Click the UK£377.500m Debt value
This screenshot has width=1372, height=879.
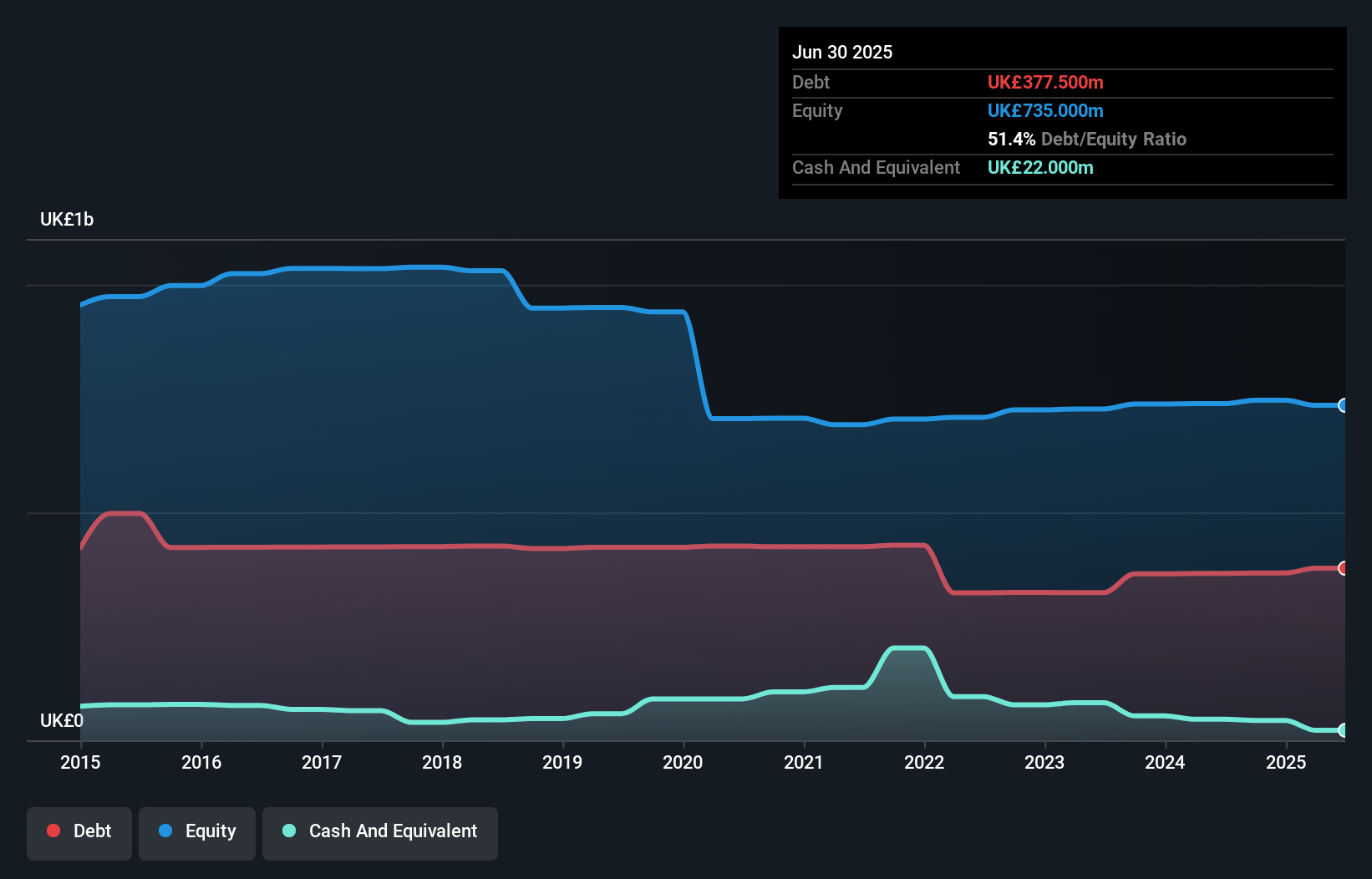coord(1045,82)
